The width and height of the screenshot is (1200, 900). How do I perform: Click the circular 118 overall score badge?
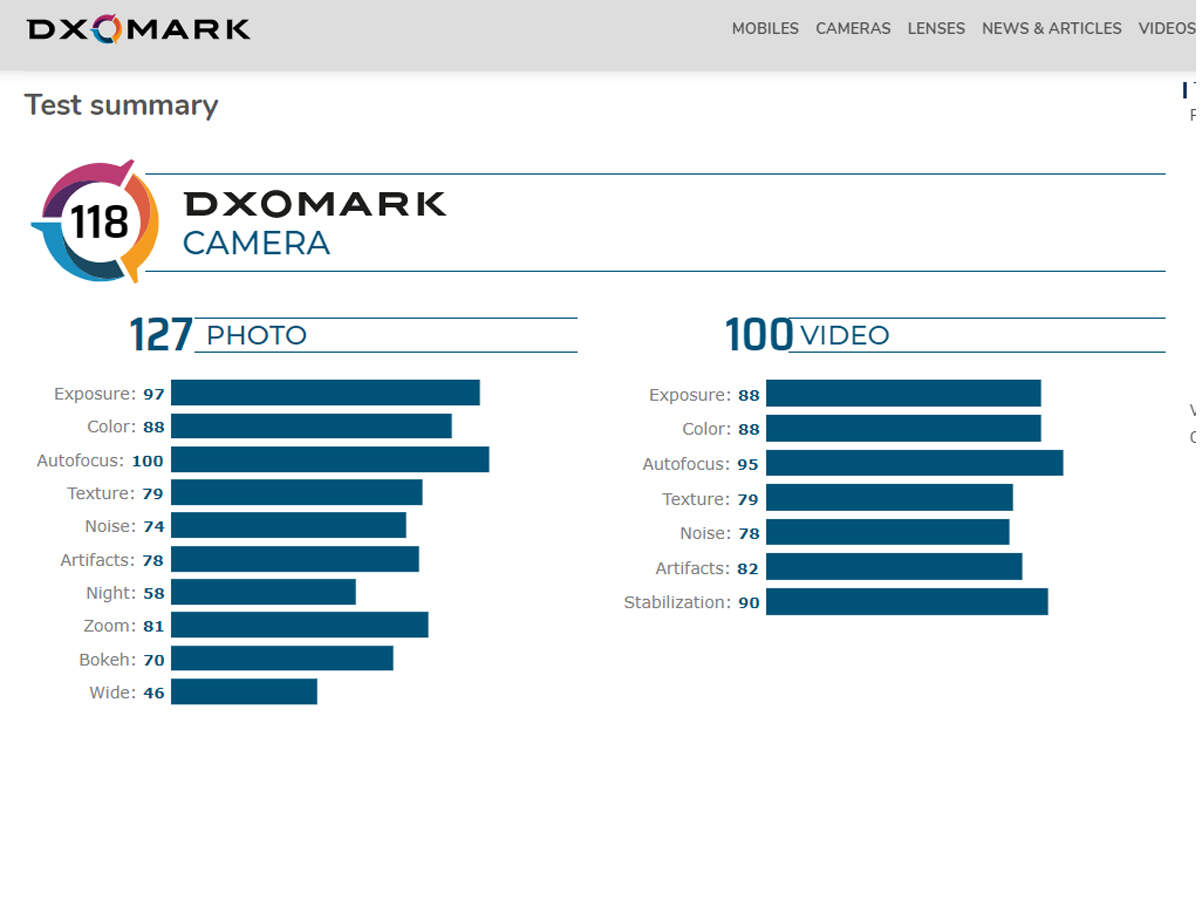point(96,221)
